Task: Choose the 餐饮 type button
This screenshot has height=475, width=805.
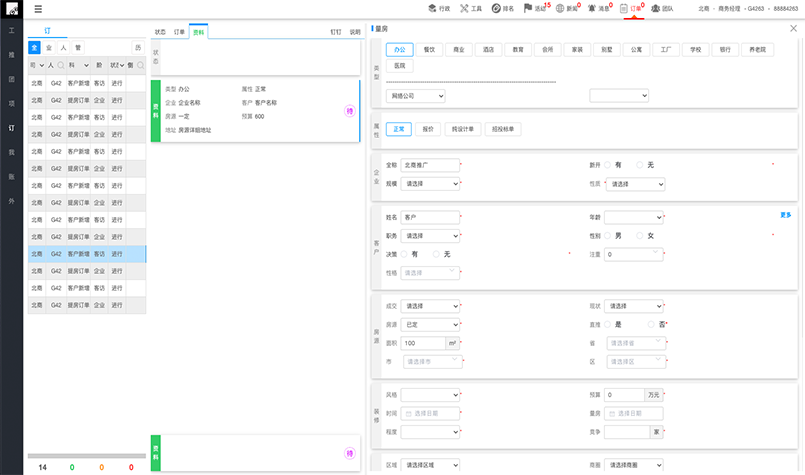Action: tap(430, 48)
